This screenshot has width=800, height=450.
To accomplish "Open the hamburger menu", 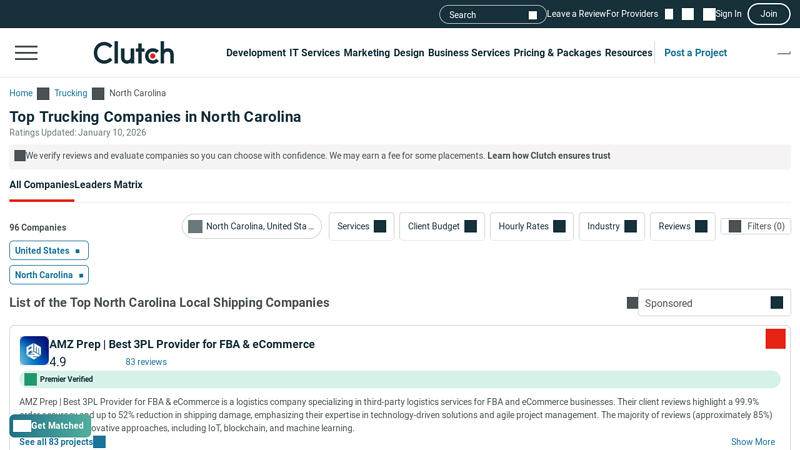I will pos(26,53).
